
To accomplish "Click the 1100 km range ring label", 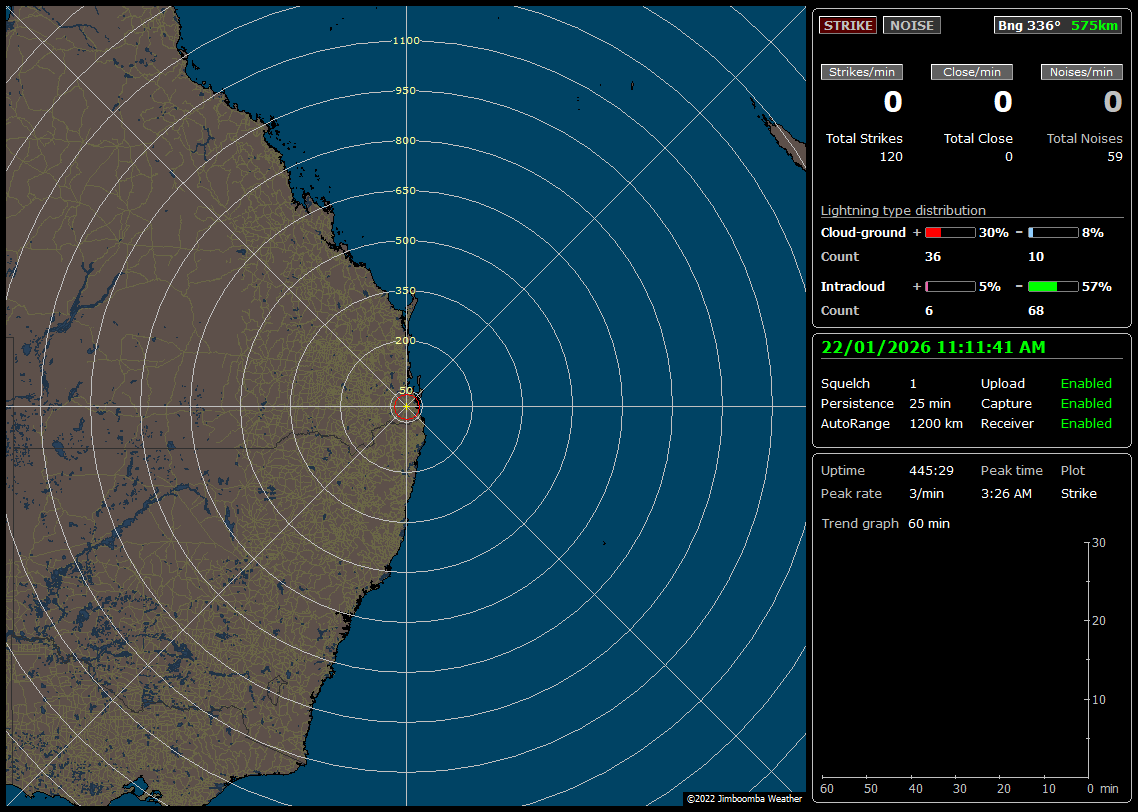I will coord(406,41).
